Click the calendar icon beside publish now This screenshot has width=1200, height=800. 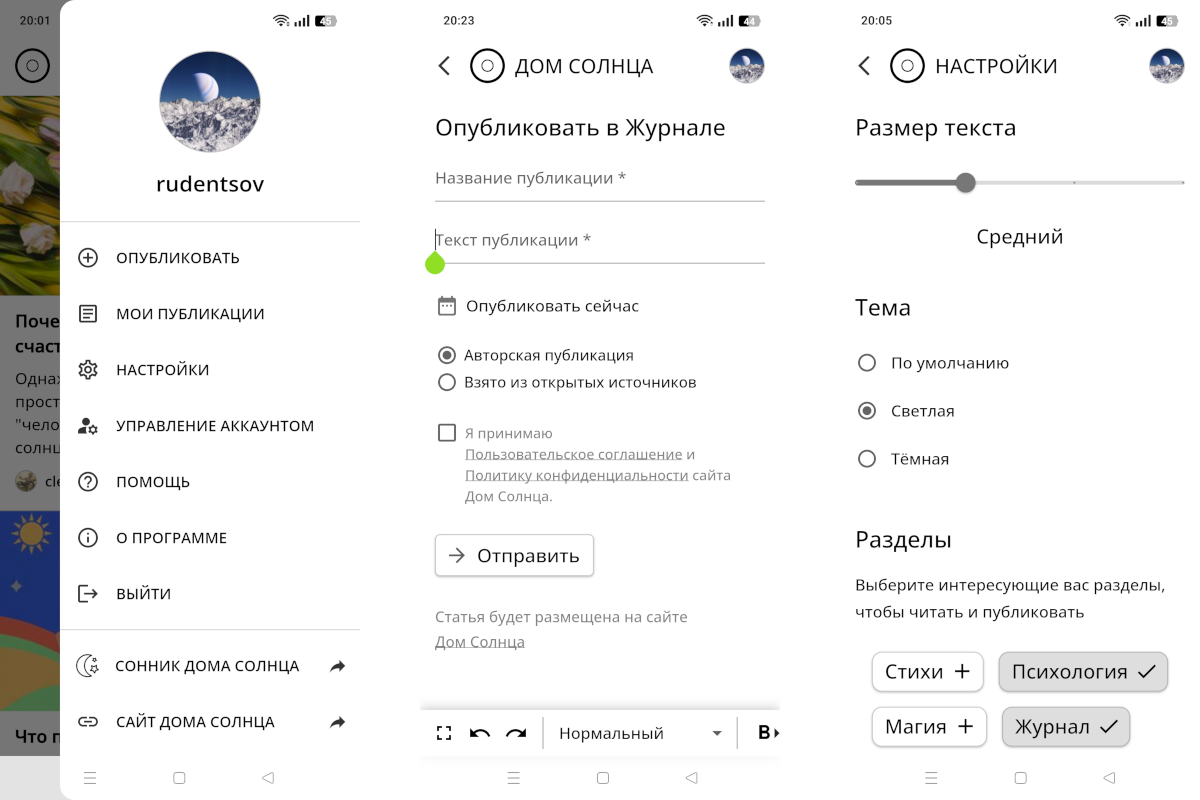[x=447, y=306]
